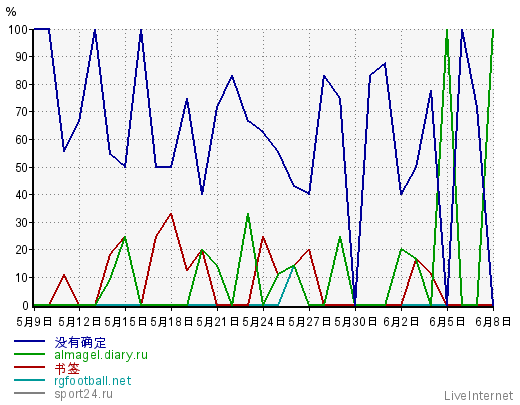Image resolution: width=520 pixels, height=405 pixels.
Task: Click the gray sport24.ru legend line swatch
Action: pos(29,393)
